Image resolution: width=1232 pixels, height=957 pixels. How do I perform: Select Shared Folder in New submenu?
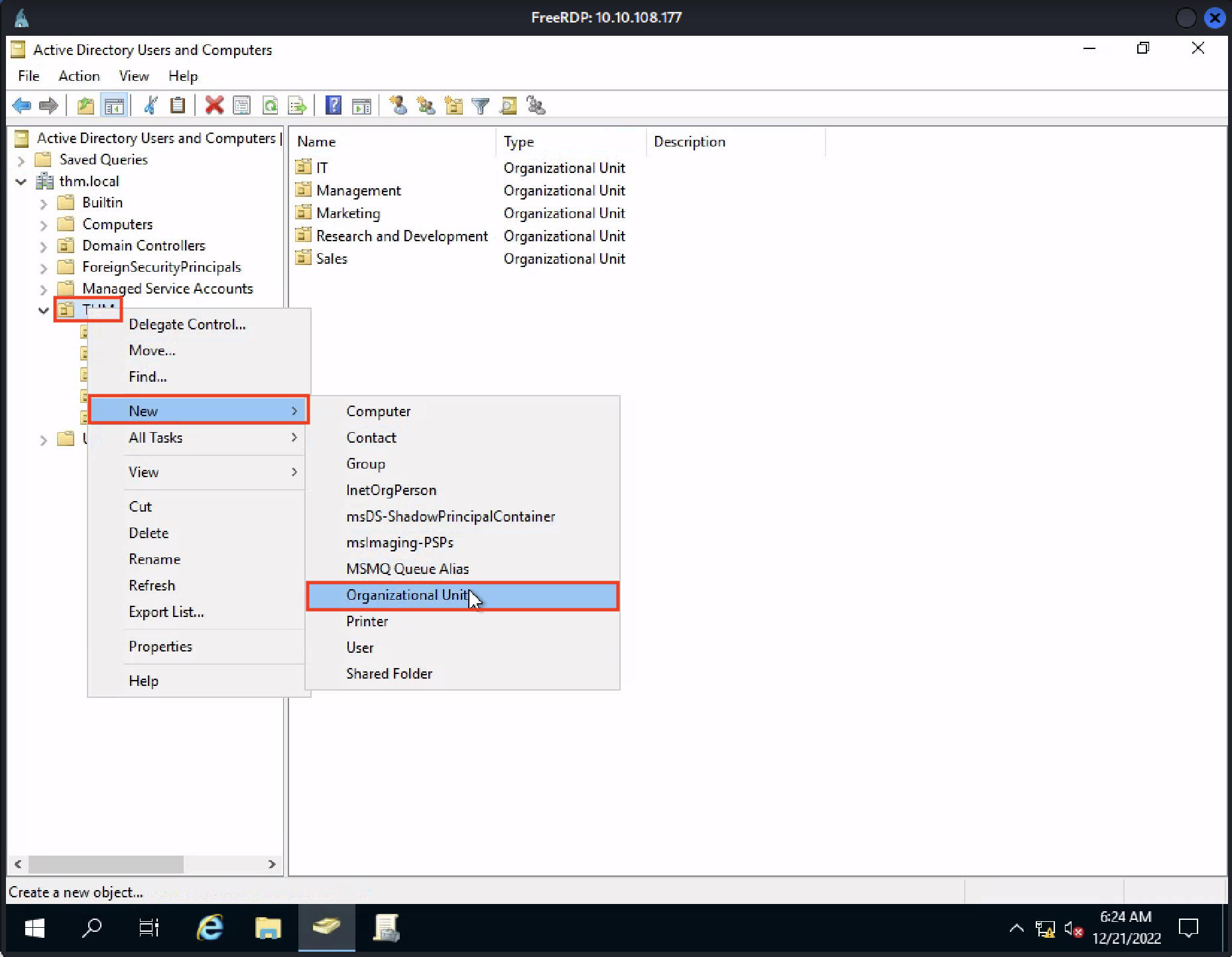coord(463,673)
